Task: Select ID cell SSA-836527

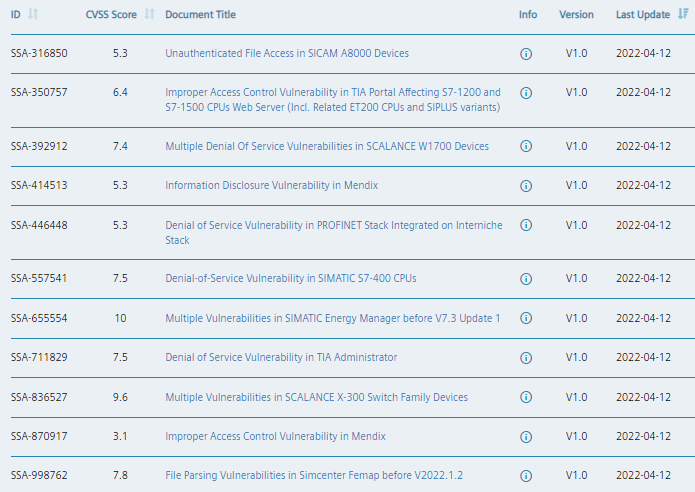Action: [39, 397]
